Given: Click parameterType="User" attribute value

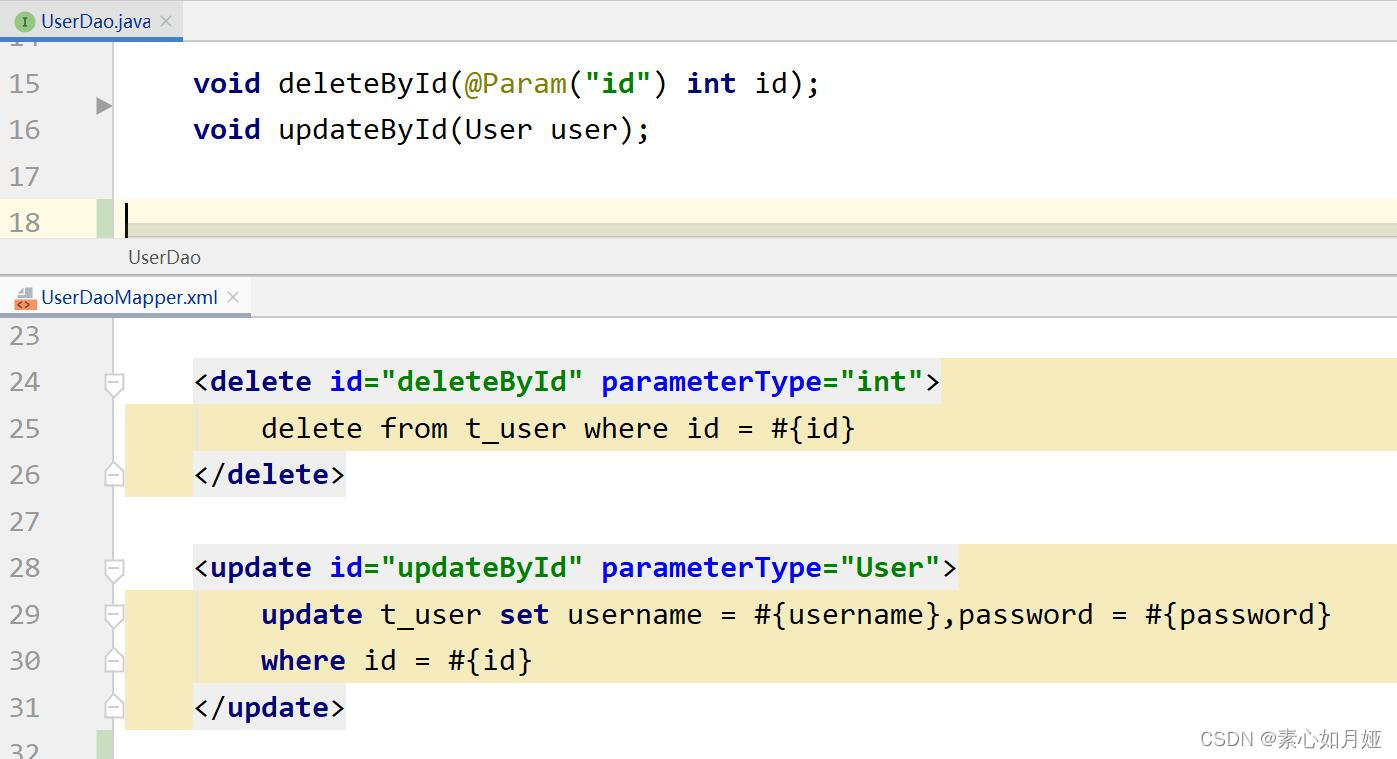Looking at the screenshot, I should 889,568.
